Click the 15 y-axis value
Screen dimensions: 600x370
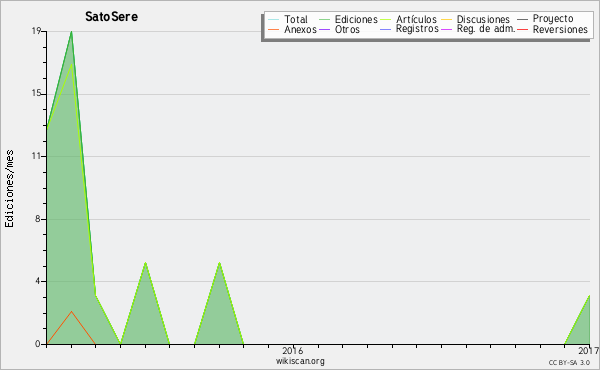point(36,93)
